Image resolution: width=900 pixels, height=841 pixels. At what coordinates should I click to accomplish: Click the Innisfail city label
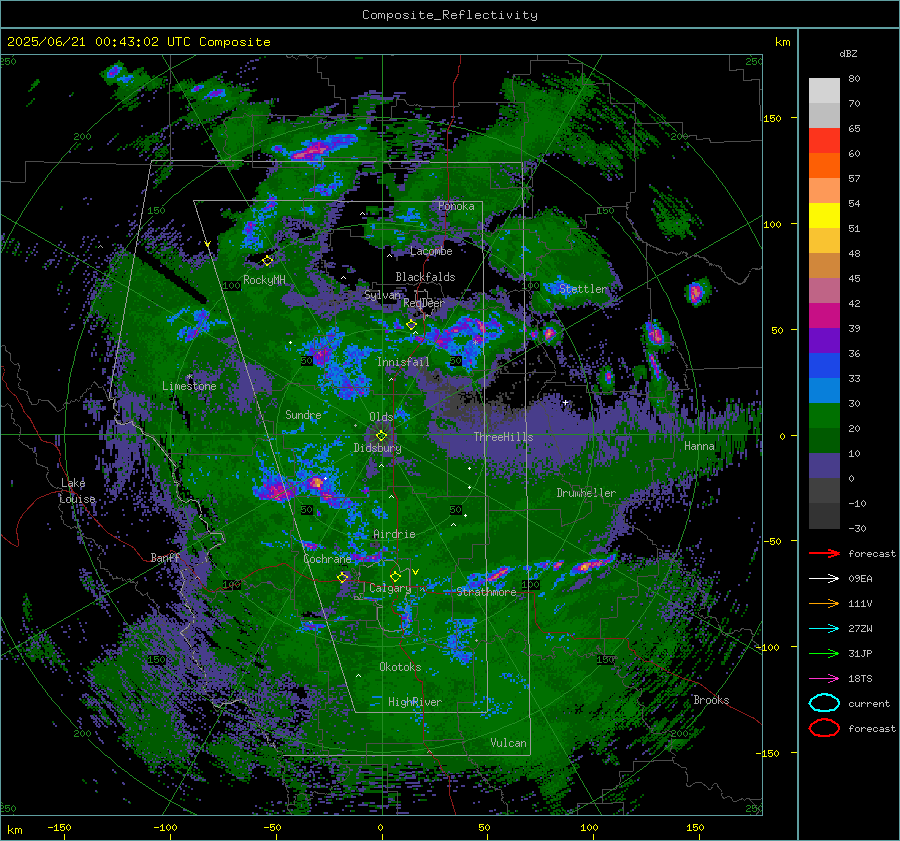click(403, 362)
